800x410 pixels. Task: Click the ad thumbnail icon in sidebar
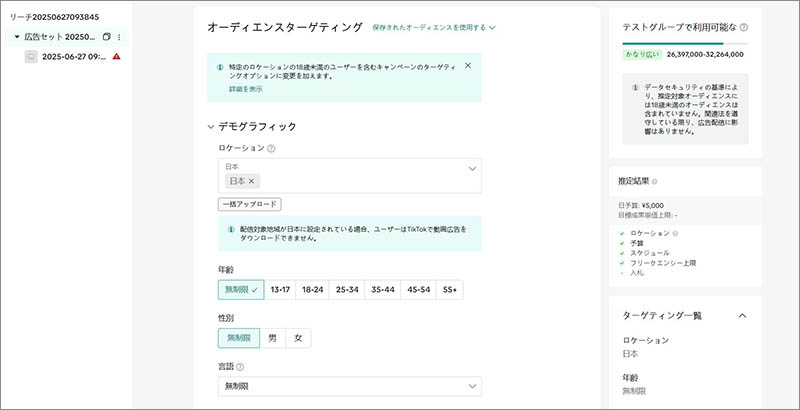(31, 56)
